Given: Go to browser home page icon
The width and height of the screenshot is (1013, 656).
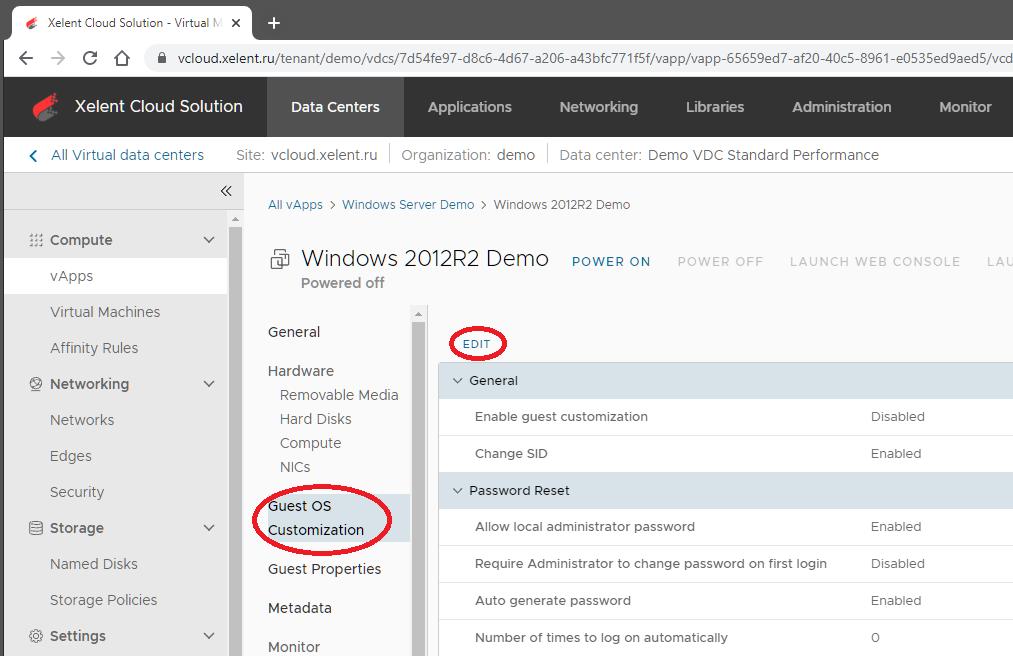Looking at the screenshot, I should coord(121,58).
